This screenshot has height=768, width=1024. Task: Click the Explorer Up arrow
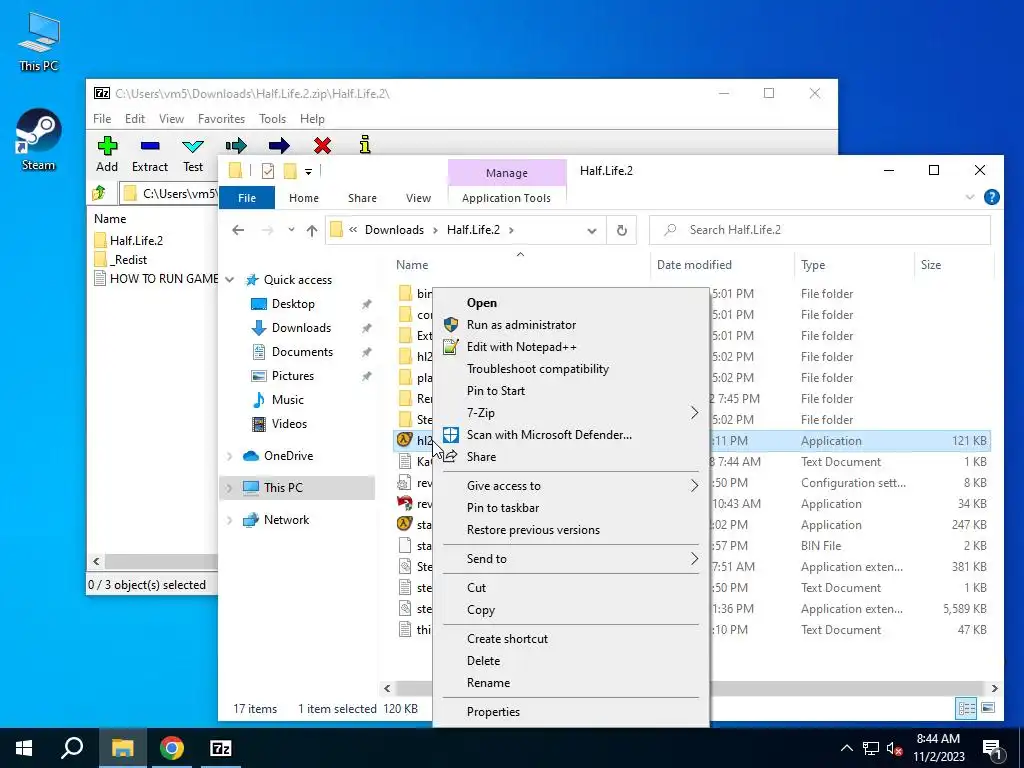312,230
